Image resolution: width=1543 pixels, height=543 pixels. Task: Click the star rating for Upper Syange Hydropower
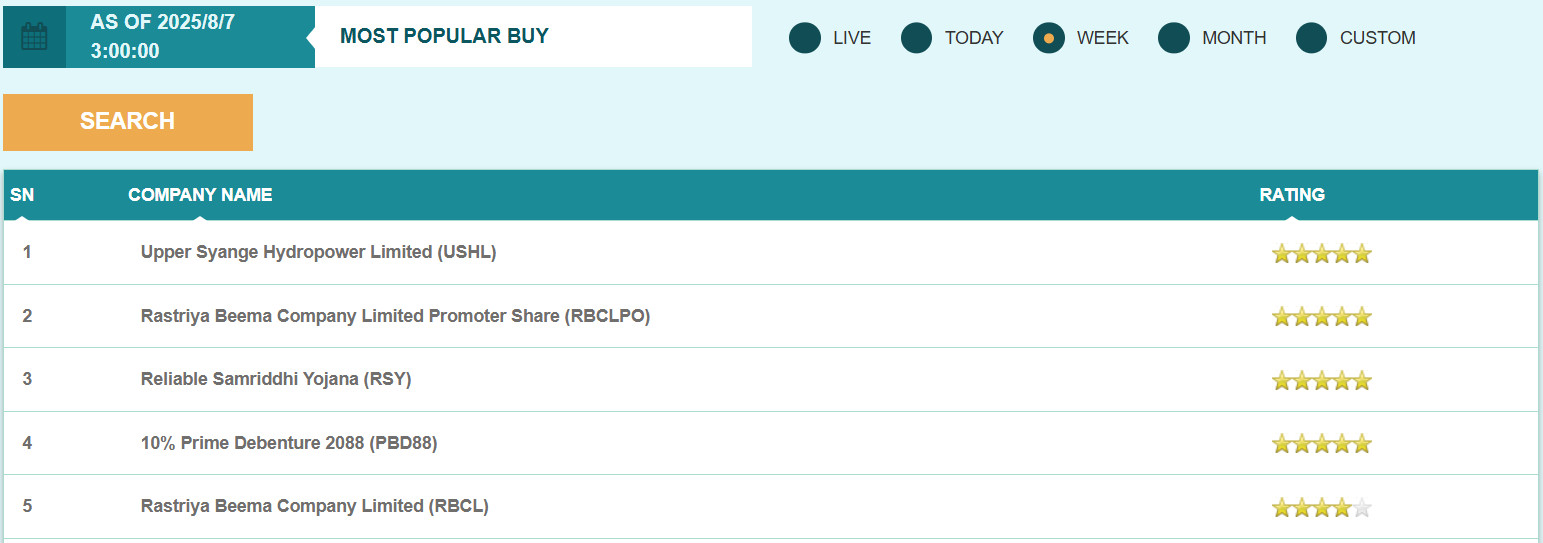tap(1321, 254)
